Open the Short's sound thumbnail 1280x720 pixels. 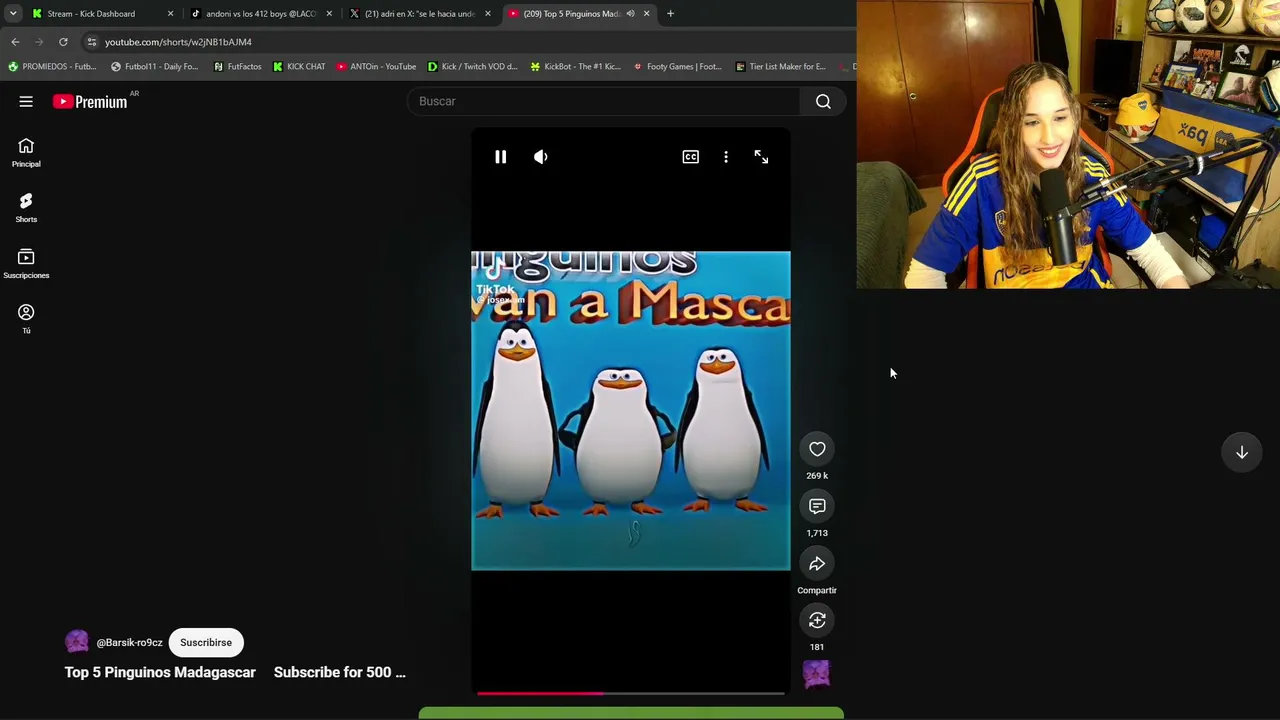pyautogui.click(x=817, y=674)
